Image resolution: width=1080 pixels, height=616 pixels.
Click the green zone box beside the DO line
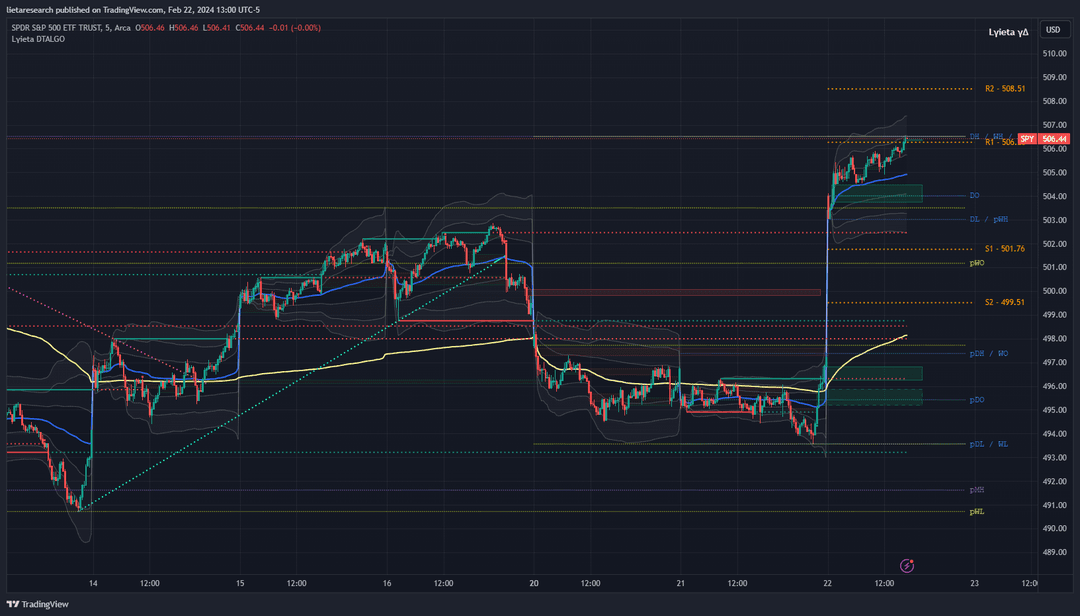[877, 193]
